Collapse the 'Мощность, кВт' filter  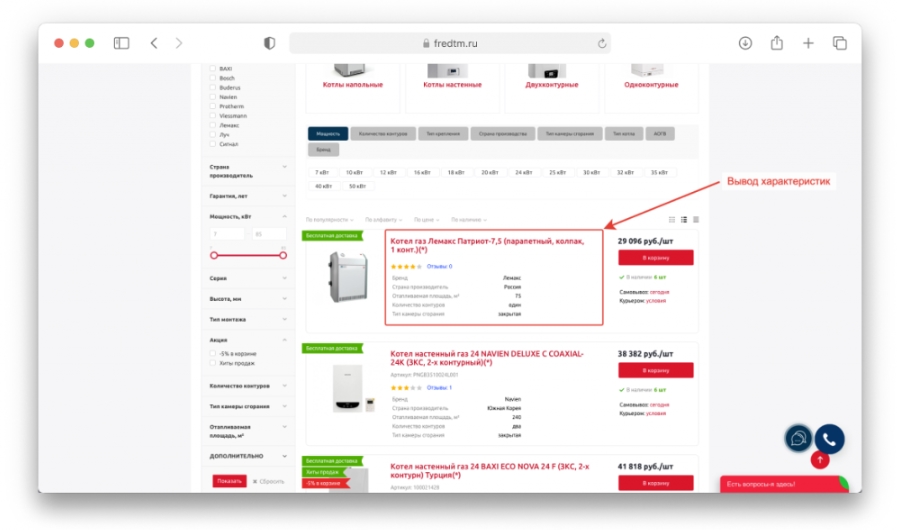click(x=248, y=216)
